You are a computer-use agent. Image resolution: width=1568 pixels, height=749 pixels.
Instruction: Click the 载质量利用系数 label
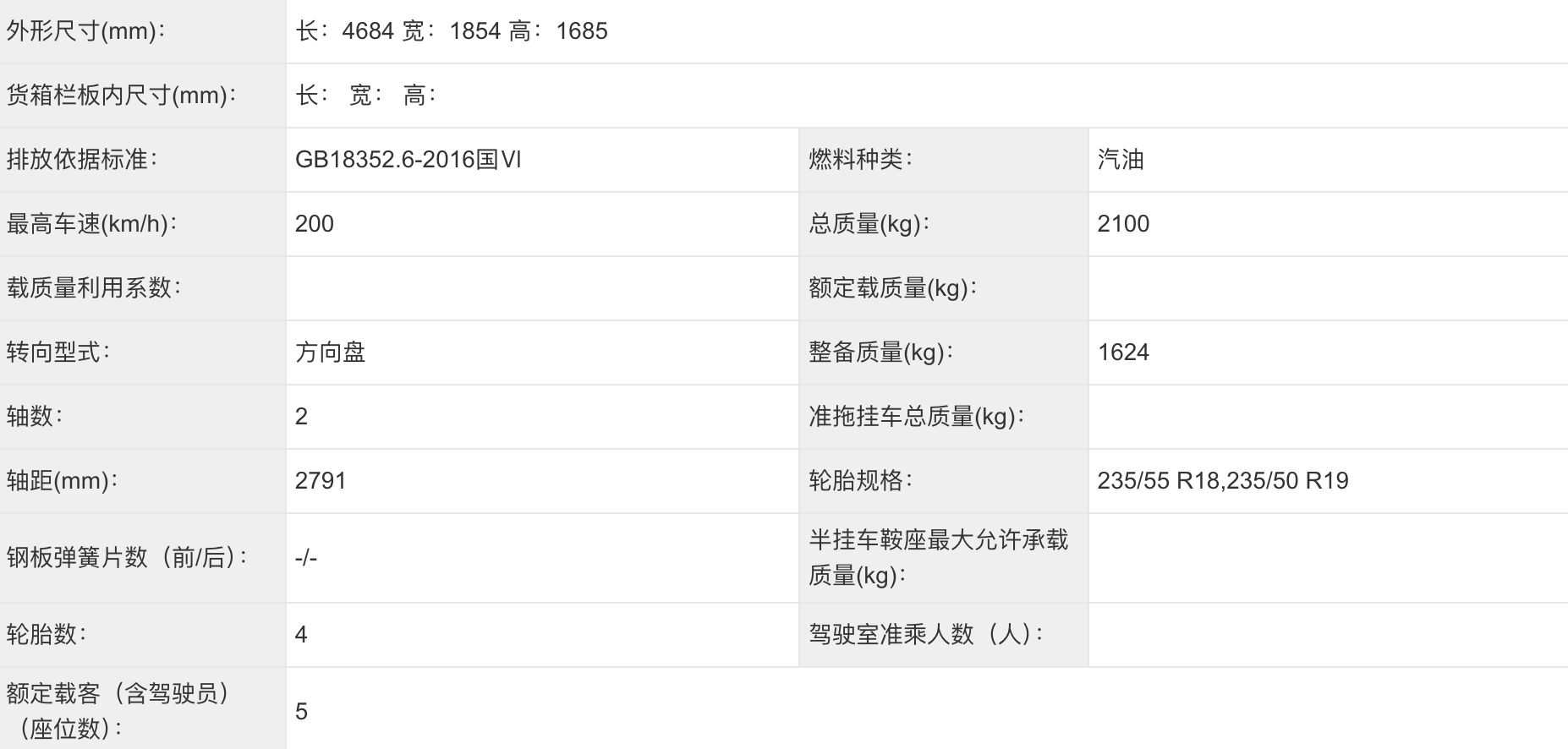pyautogui.click(x=94, y=288)
